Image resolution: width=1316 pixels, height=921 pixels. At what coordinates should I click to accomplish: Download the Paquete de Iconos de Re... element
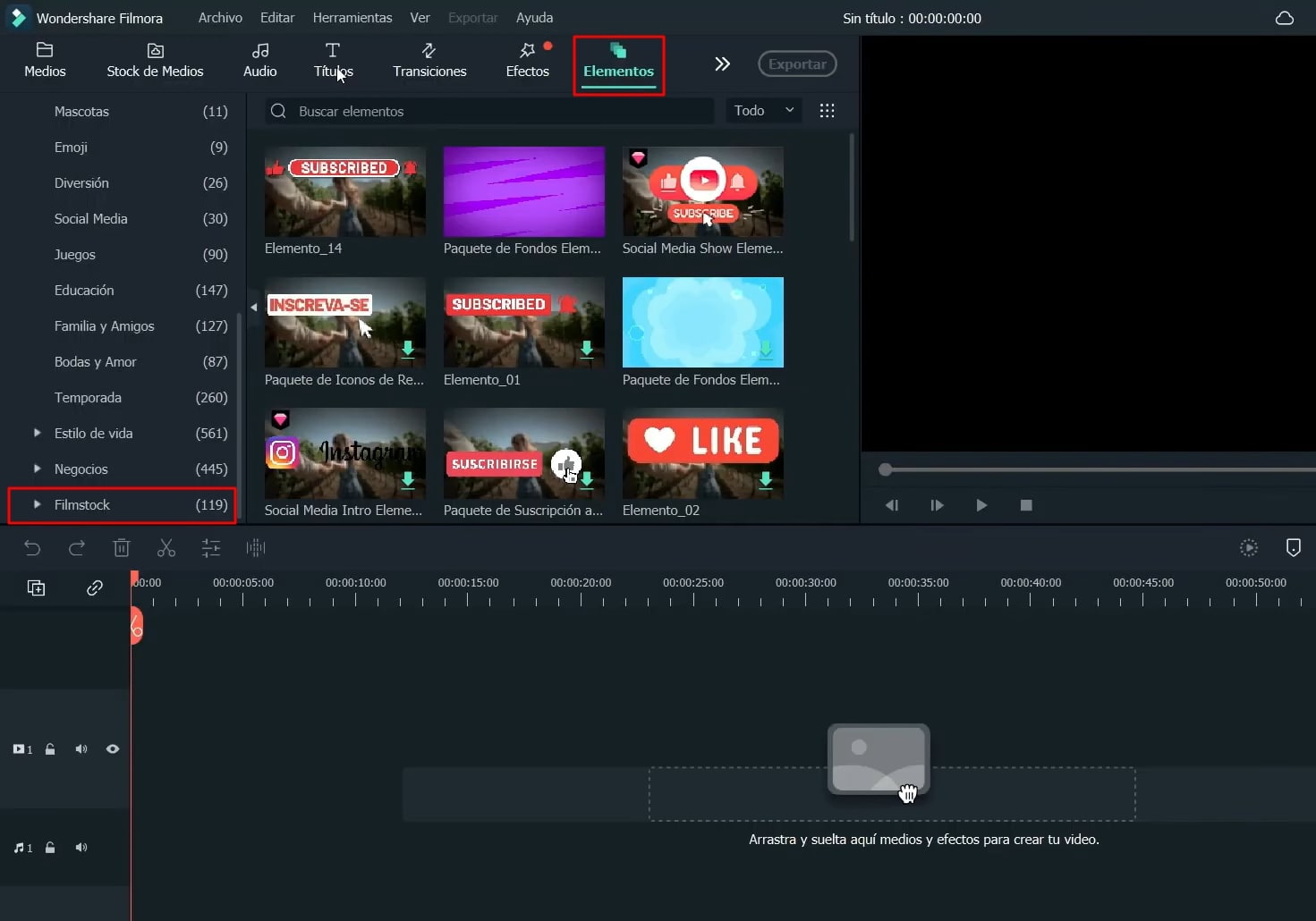[408, 350]
